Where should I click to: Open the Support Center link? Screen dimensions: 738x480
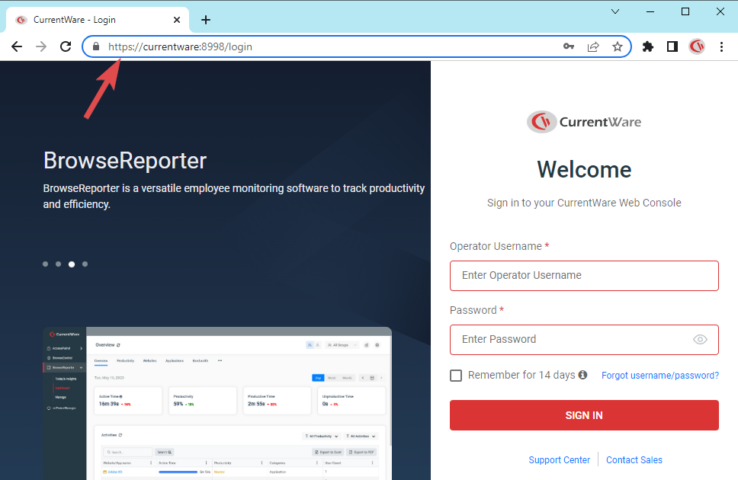[559, 460]
